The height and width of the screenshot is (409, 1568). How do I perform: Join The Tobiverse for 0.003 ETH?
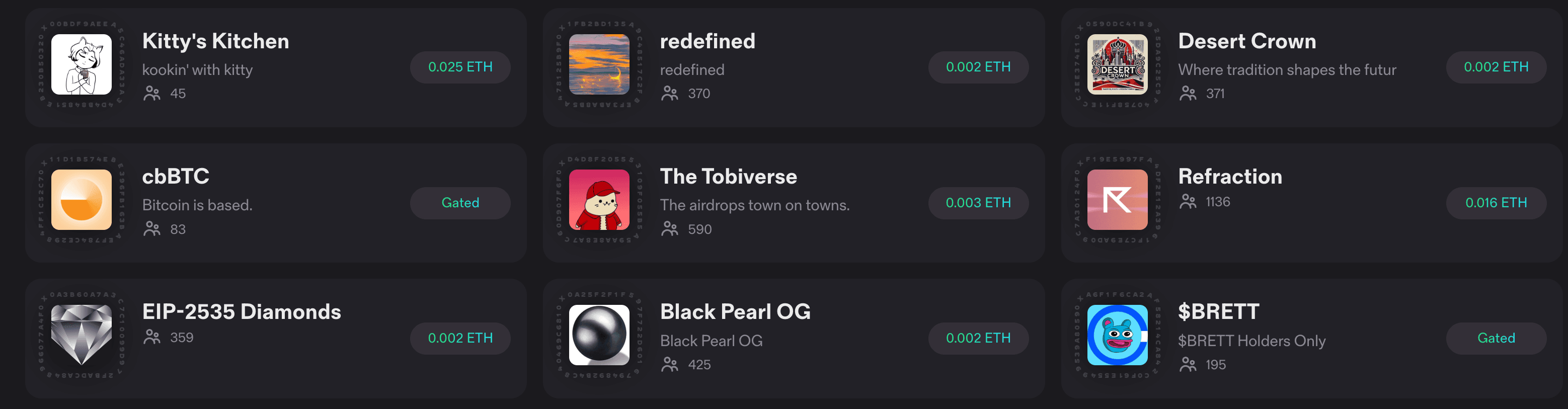[978, 203]
